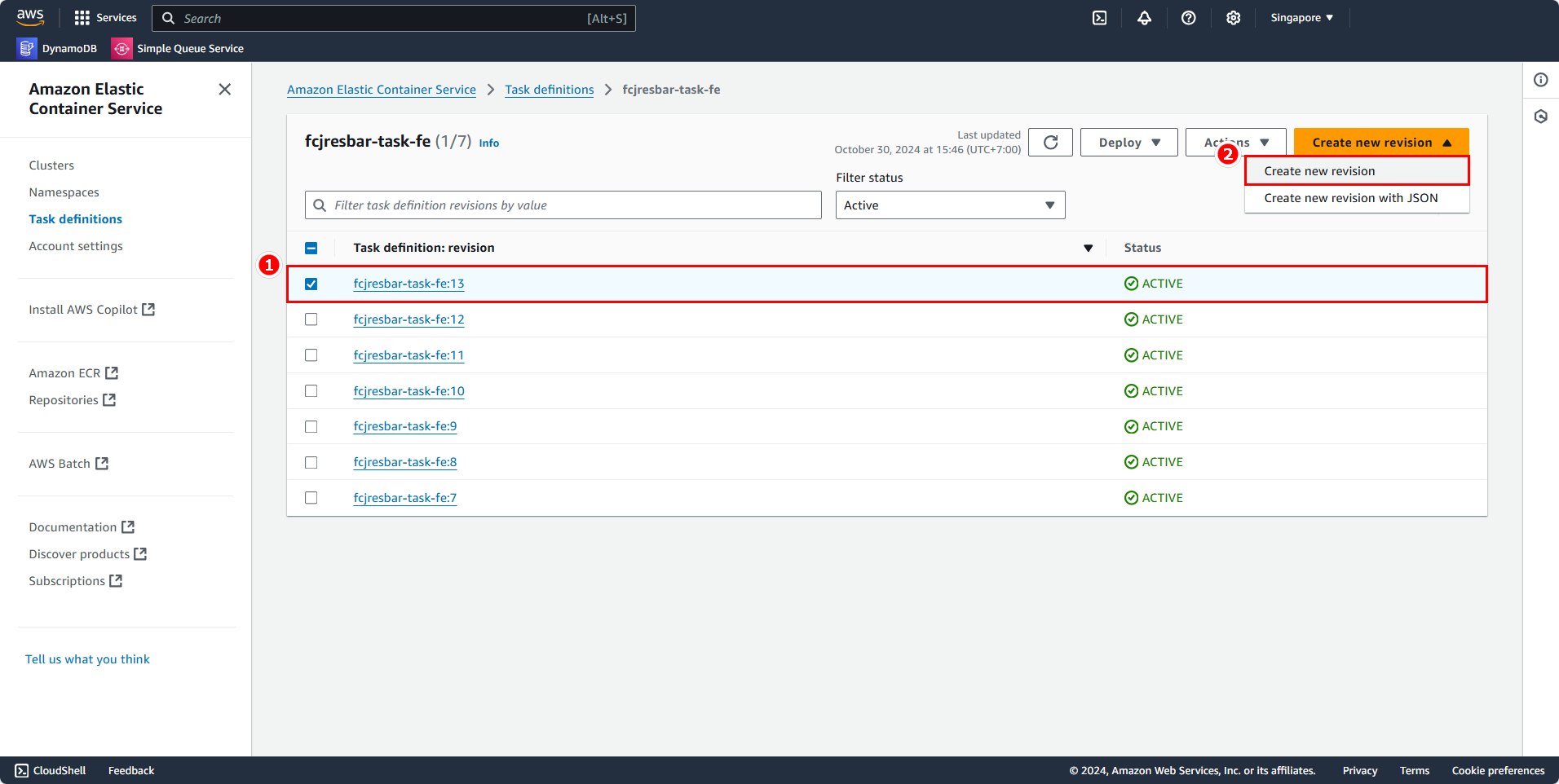The height and width of the screenshot is (784, 1559).
Task: Toggle the select-all header checkbox
Action: point(311,248)
